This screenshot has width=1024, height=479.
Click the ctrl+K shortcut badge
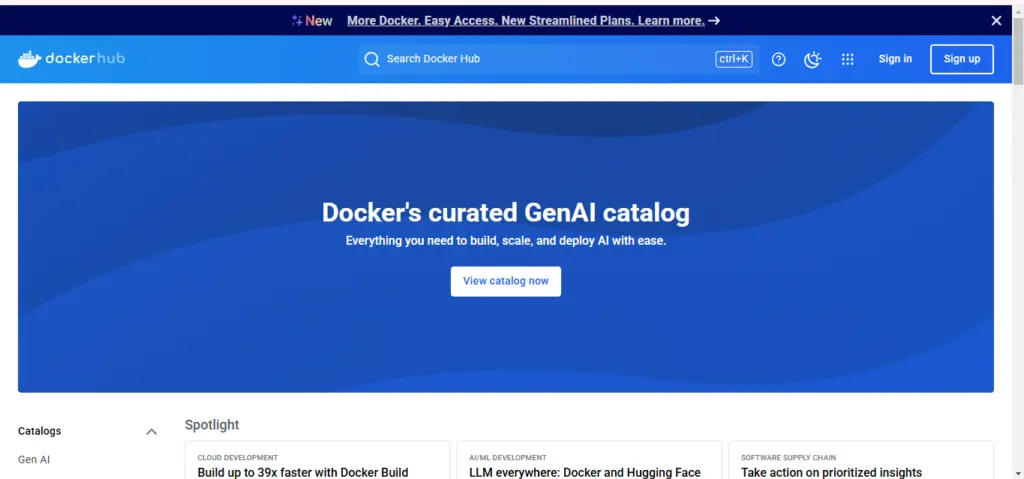(x=734, y=59)
